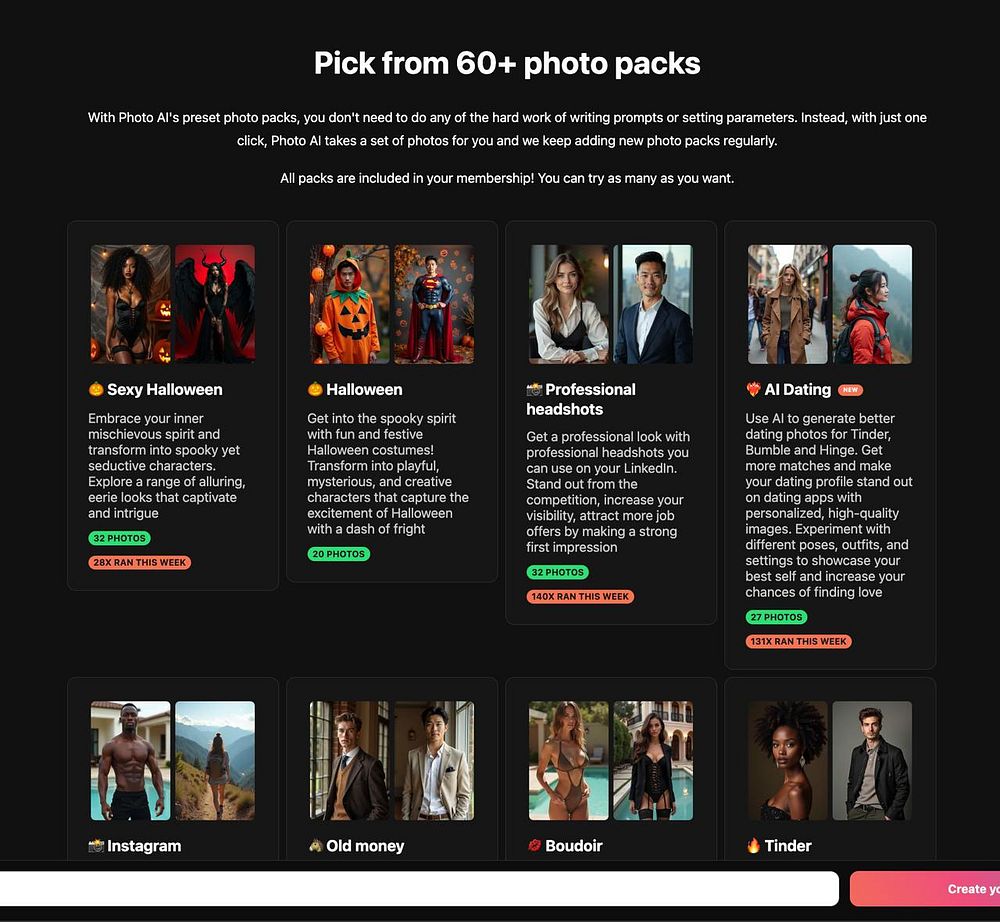This screenshot has width=1000, height=922.
Task: Click the camera icon beside Professional headshots
Action: point(534,390)
